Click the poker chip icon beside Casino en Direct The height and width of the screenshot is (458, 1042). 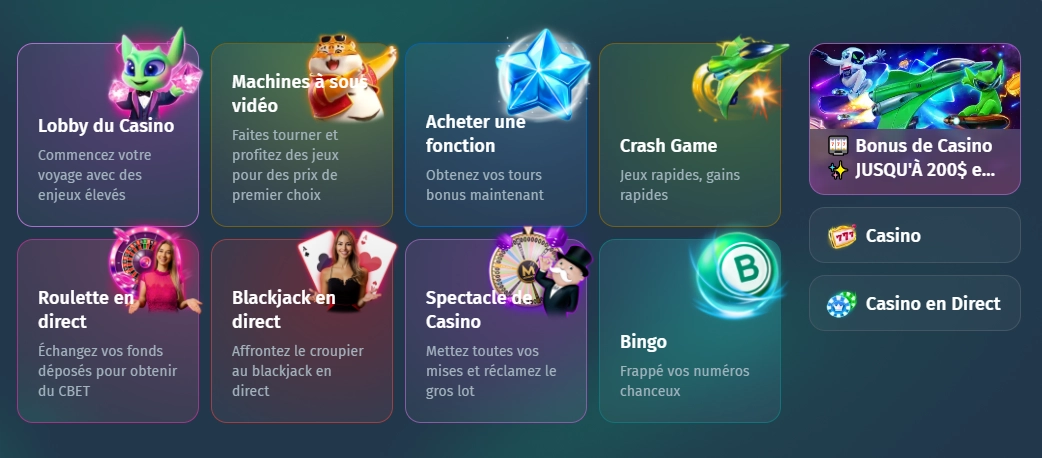[x=842, y=304]
